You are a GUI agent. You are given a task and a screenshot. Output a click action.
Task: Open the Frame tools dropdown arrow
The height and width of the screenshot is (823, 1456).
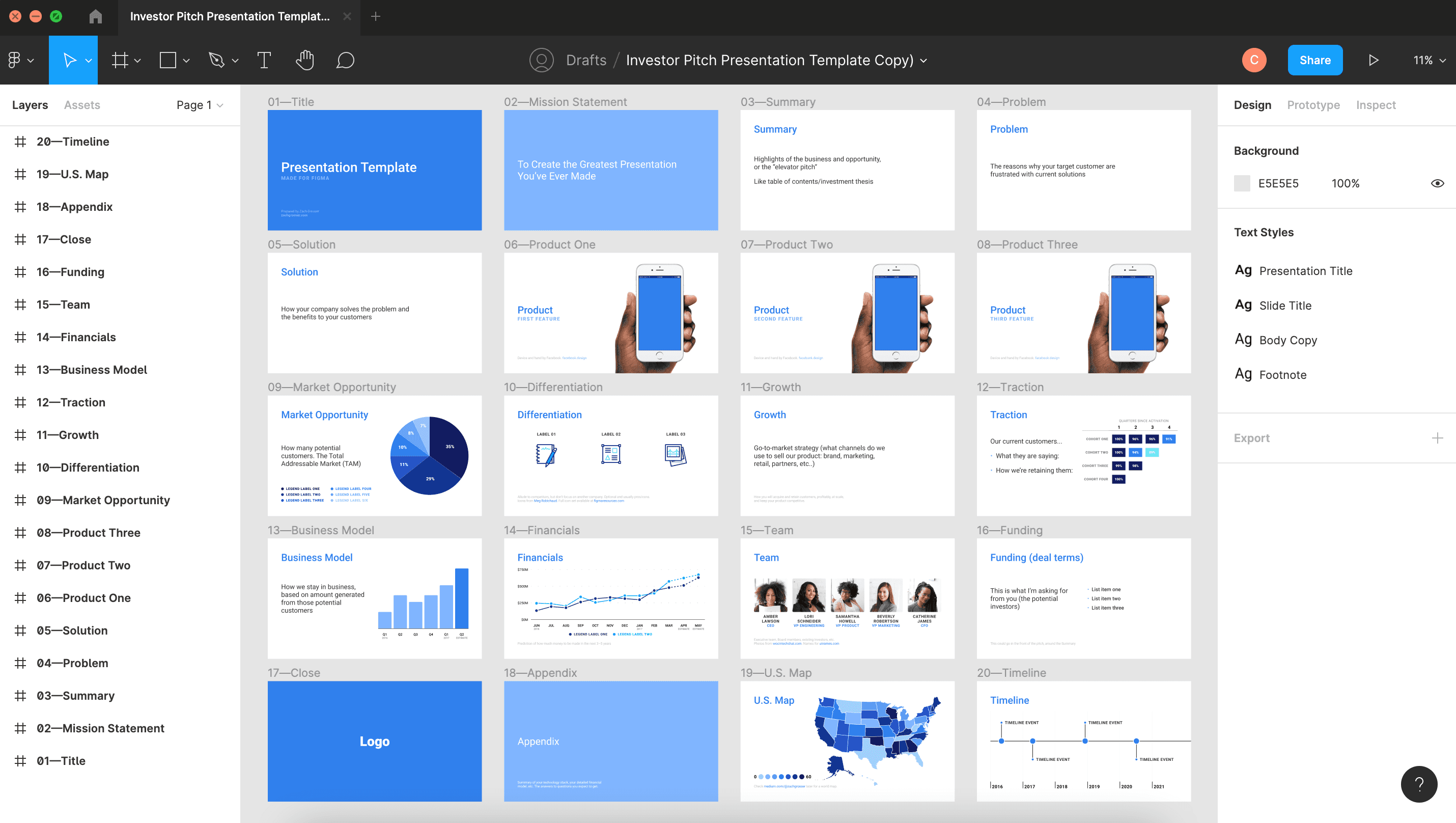pos(137,61)
